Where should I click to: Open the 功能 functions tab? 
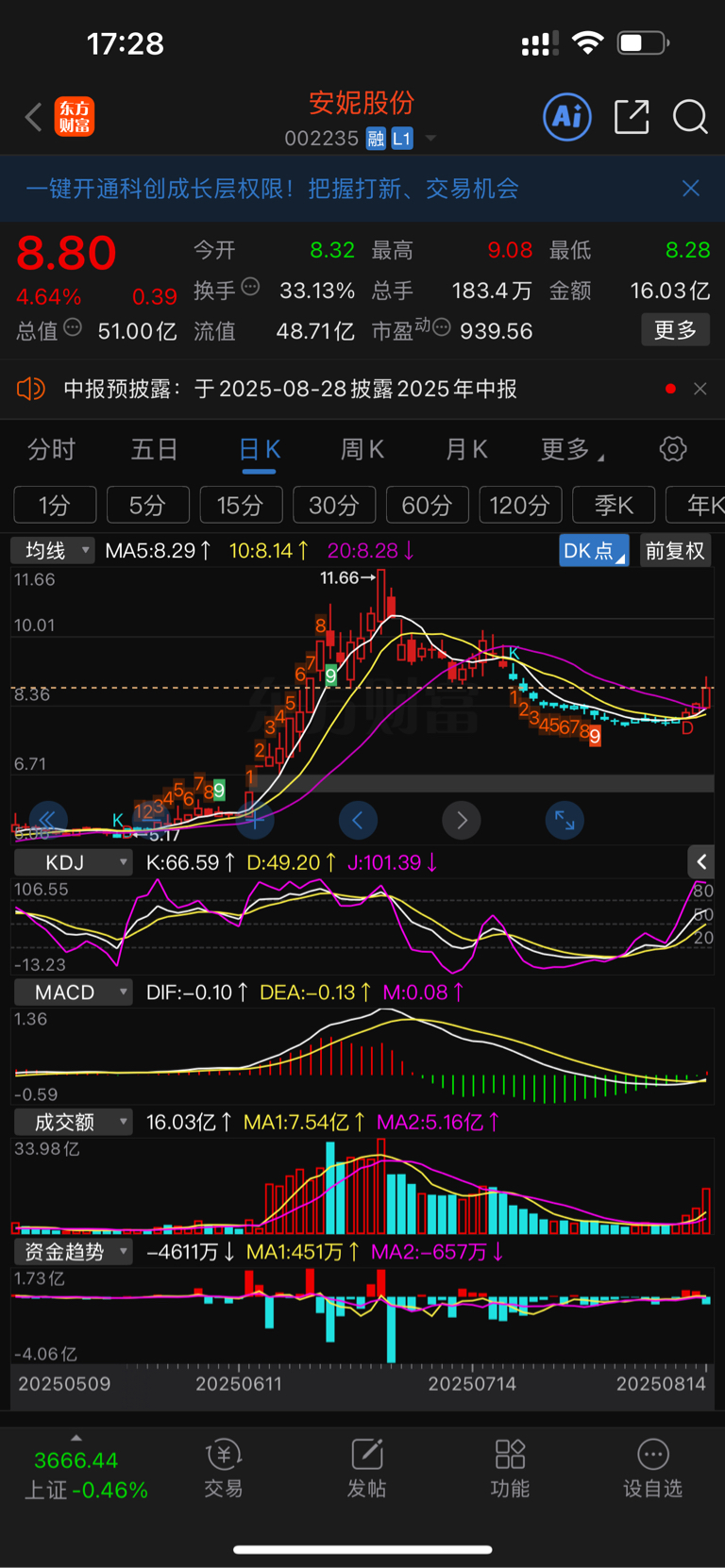point(510,1470)
